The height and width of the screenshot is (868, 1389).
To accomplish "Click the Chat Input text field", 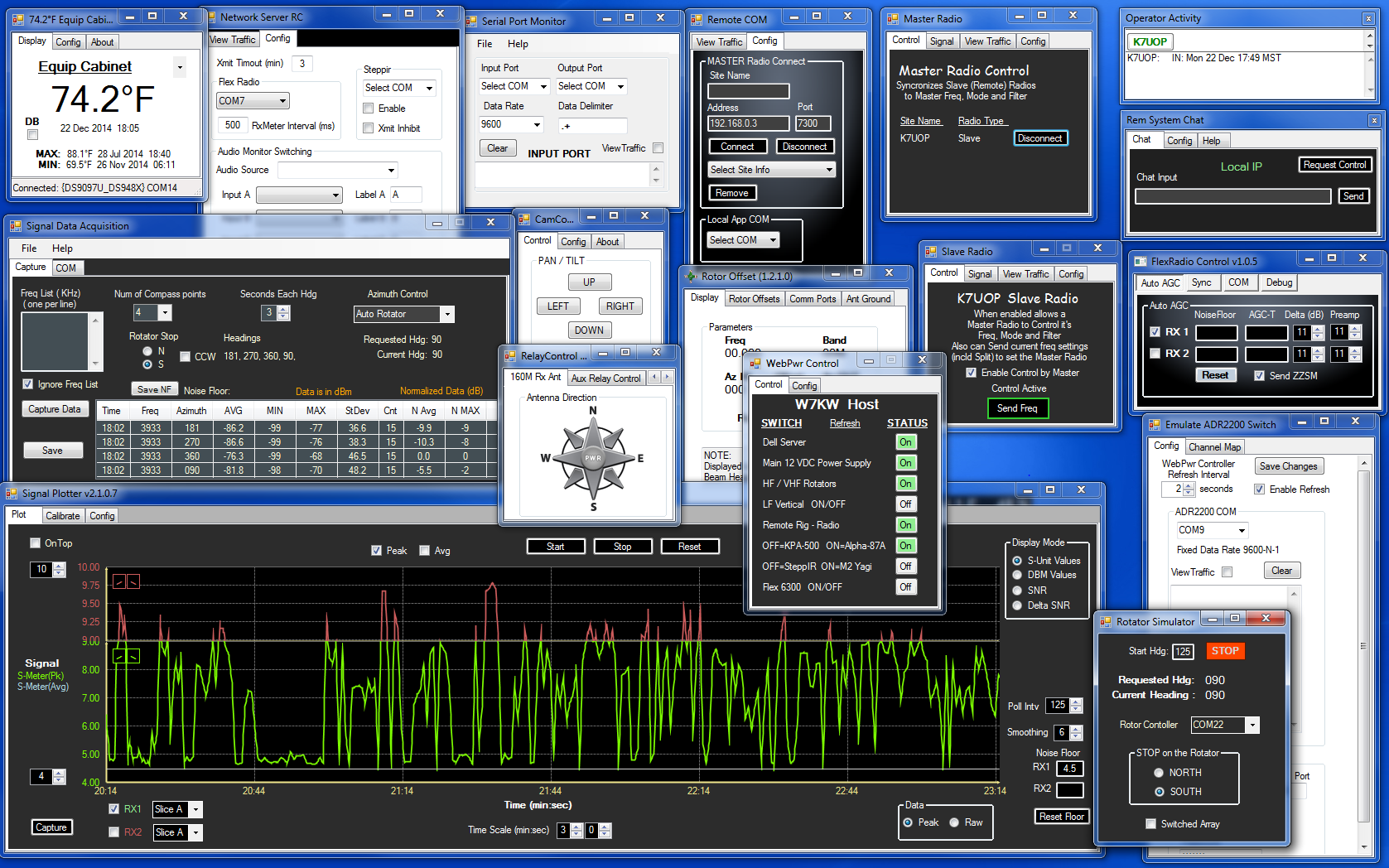I will (x=1232, y=196).
